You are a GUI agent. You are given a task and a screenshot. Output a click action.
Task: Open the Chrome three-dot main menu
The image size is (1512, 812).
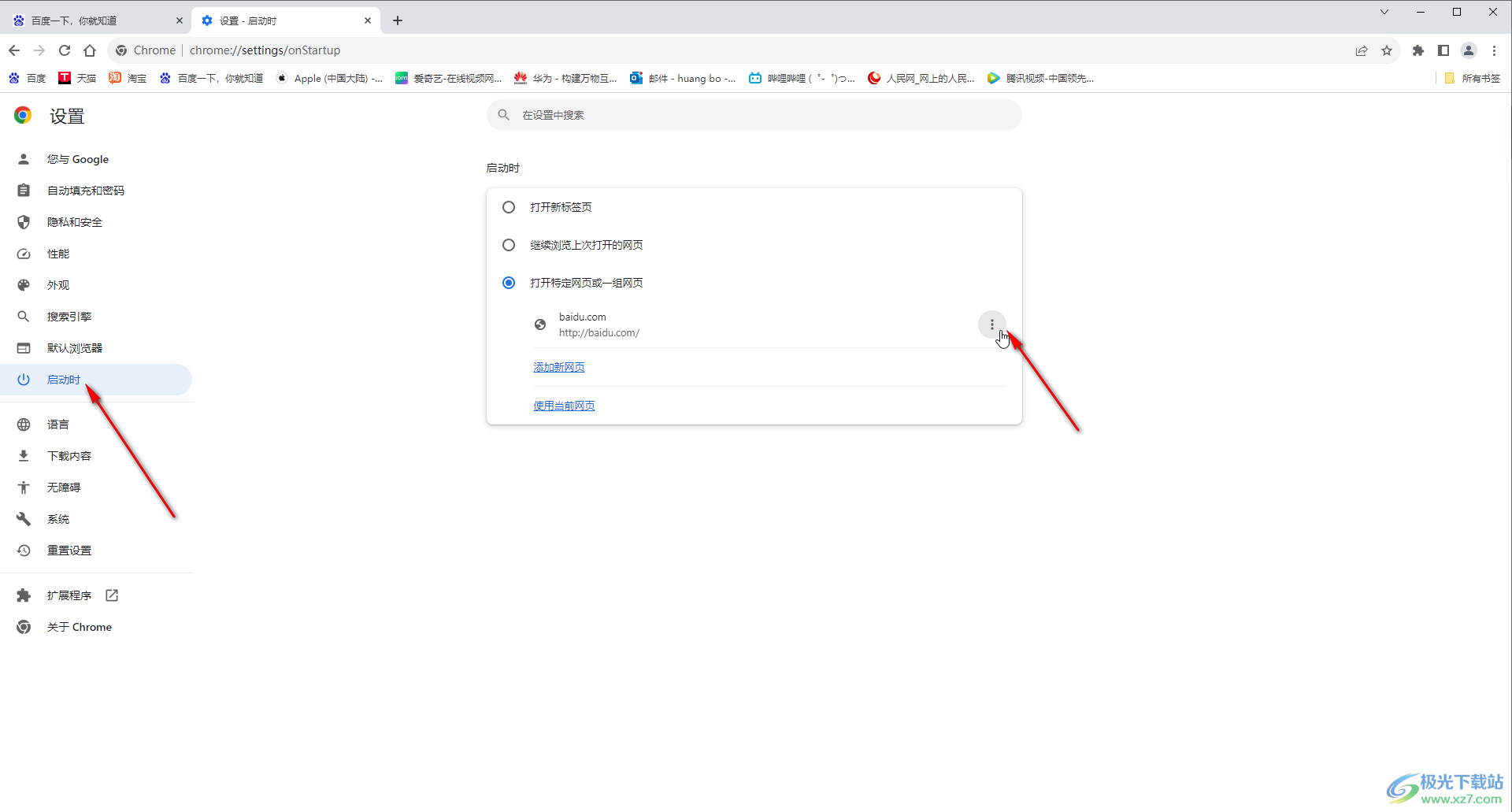tap(1494, 50)
